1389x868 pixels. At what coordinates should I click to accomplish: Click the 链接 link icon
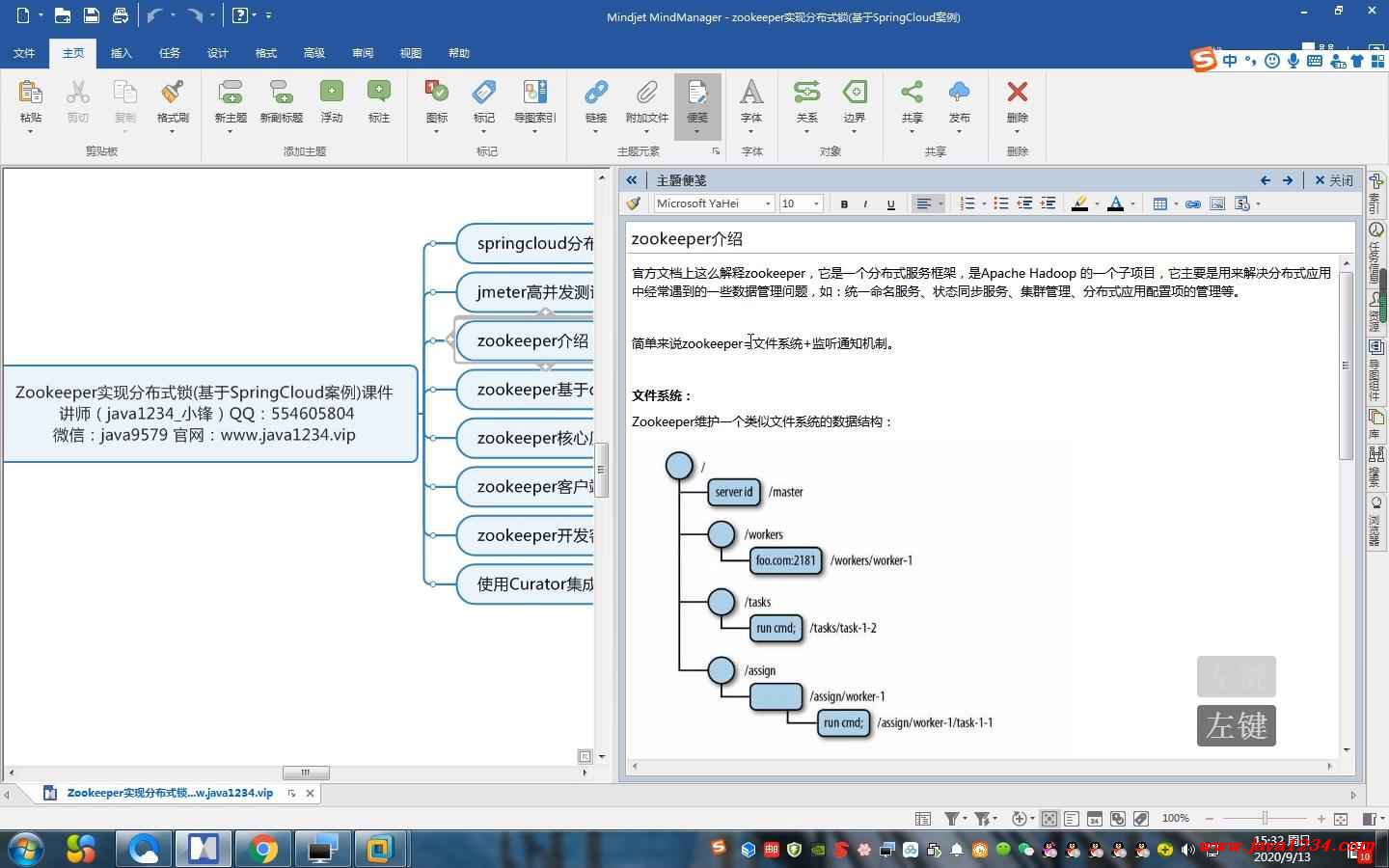pos(596,92)
